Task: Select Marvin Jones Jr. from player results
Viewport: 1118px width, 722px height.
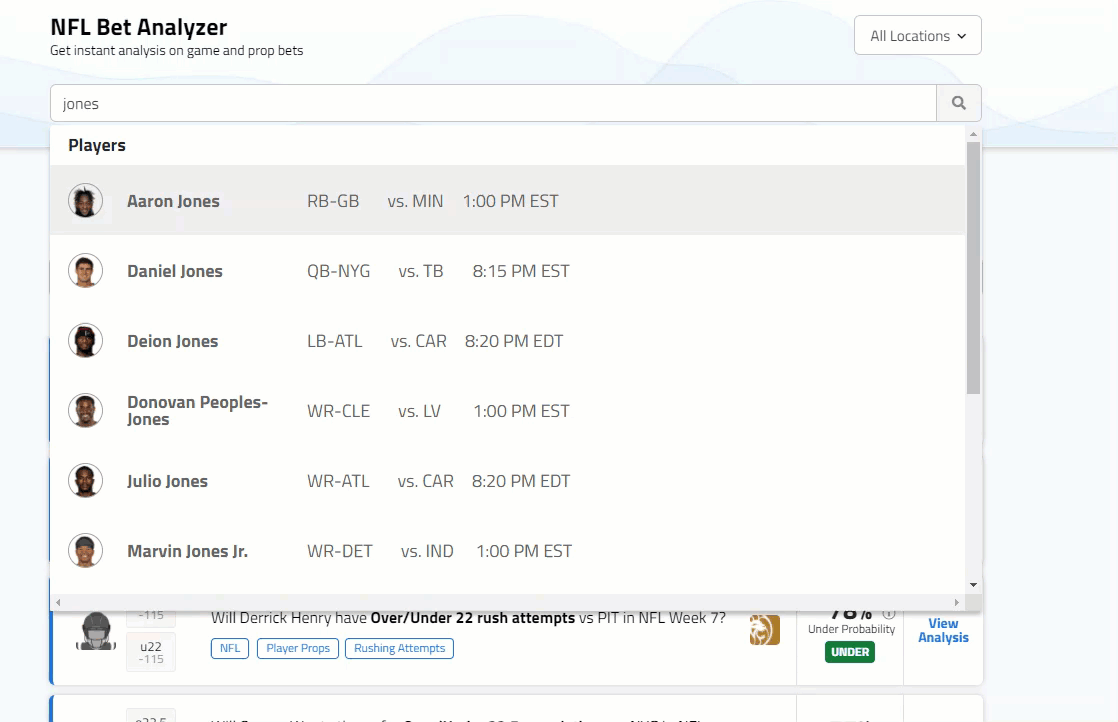Action: tap(508, 550)
